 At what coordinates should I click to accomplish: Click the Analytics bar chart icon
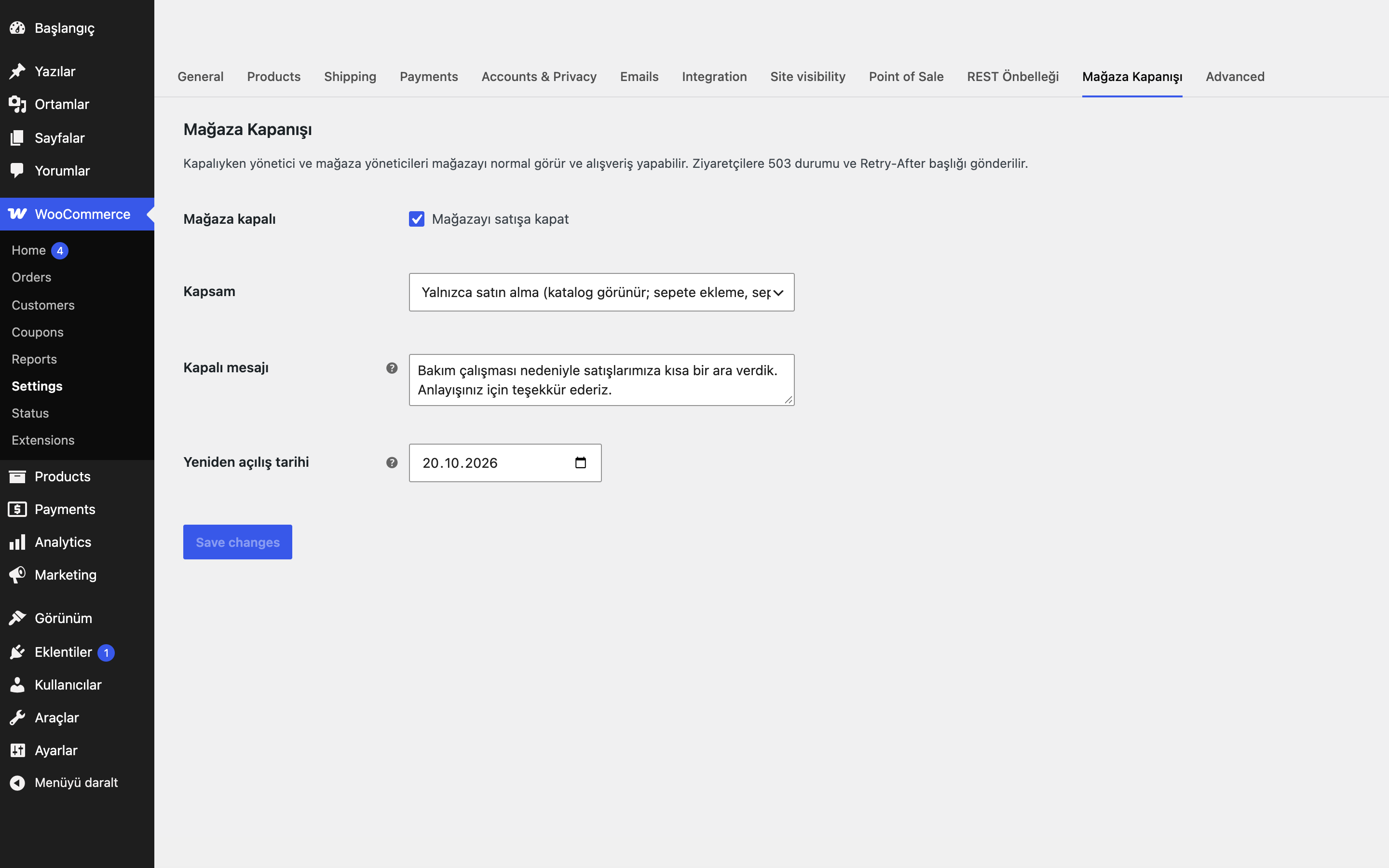[x=17, y=542]
